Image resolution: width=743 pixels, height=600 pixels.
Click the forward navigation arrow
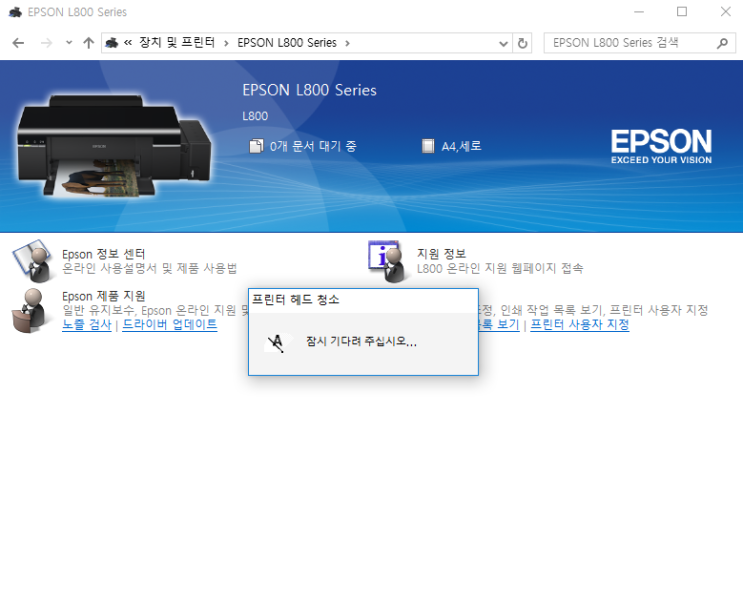46,43
